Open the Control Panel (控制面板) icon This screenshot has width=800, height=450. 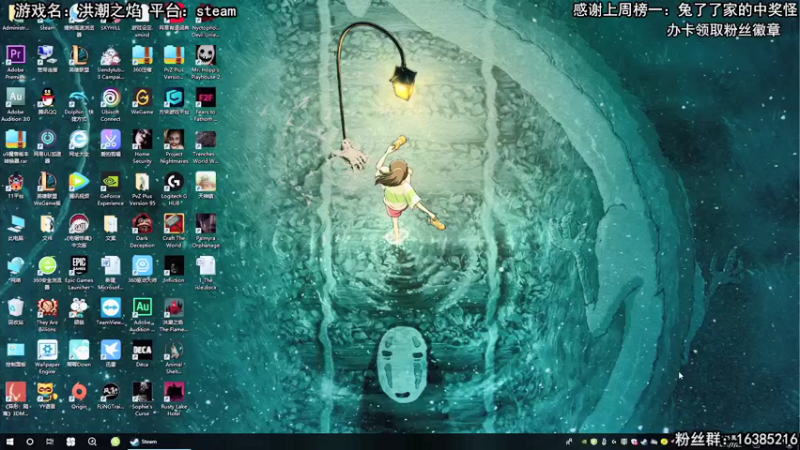pos(15,355)
